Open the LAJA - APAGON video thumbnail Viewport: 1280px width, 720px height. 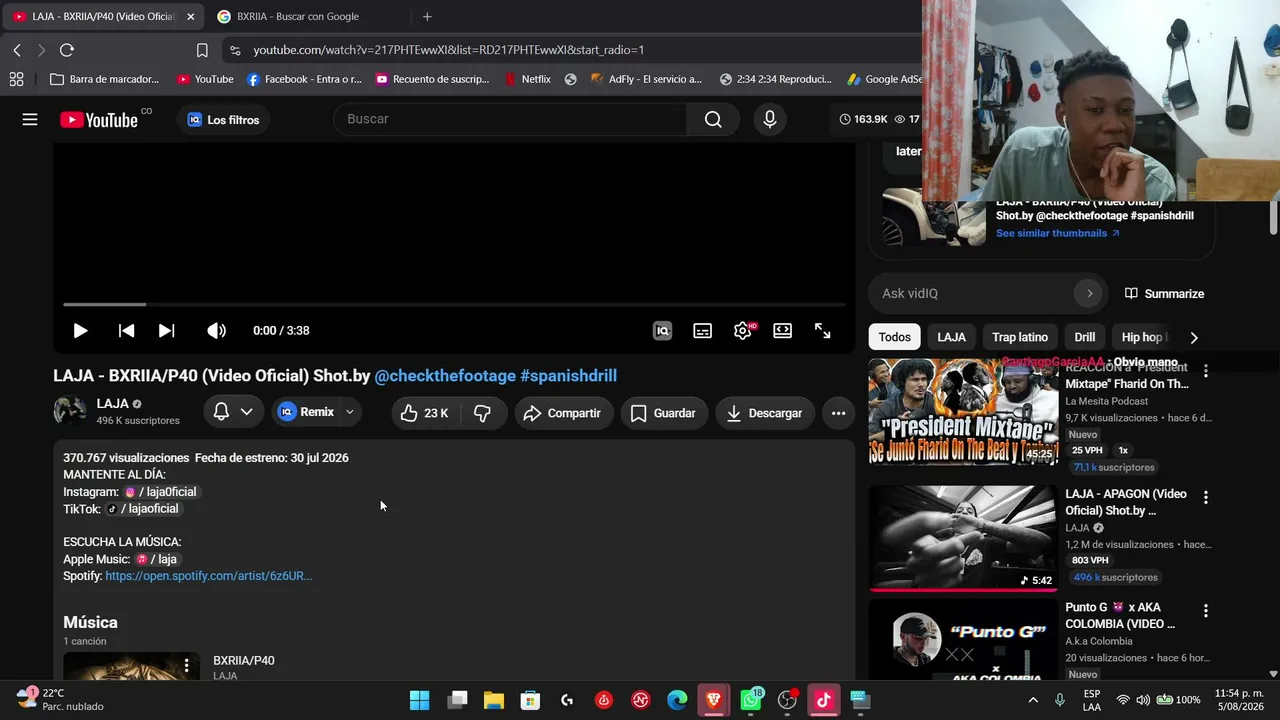click(x=962, y=539)
